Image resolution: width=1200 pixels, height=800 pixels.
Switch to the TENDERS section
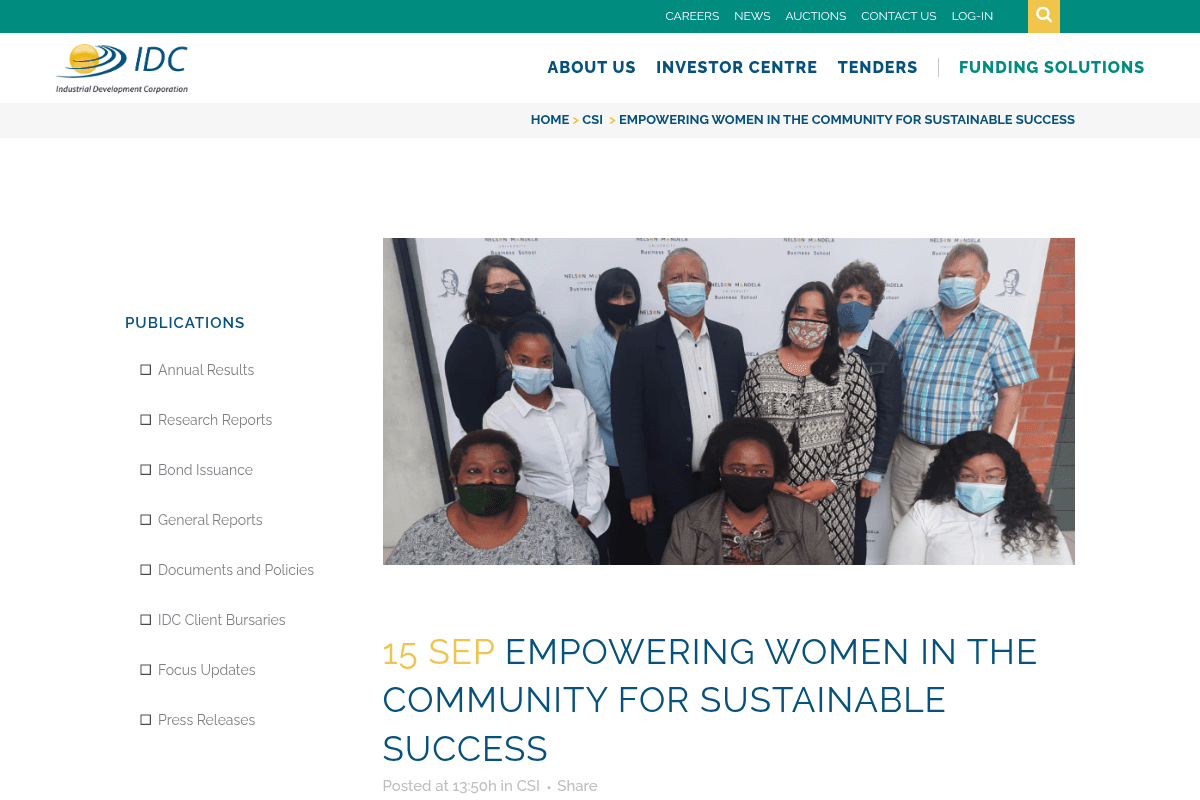click(877, 67)
